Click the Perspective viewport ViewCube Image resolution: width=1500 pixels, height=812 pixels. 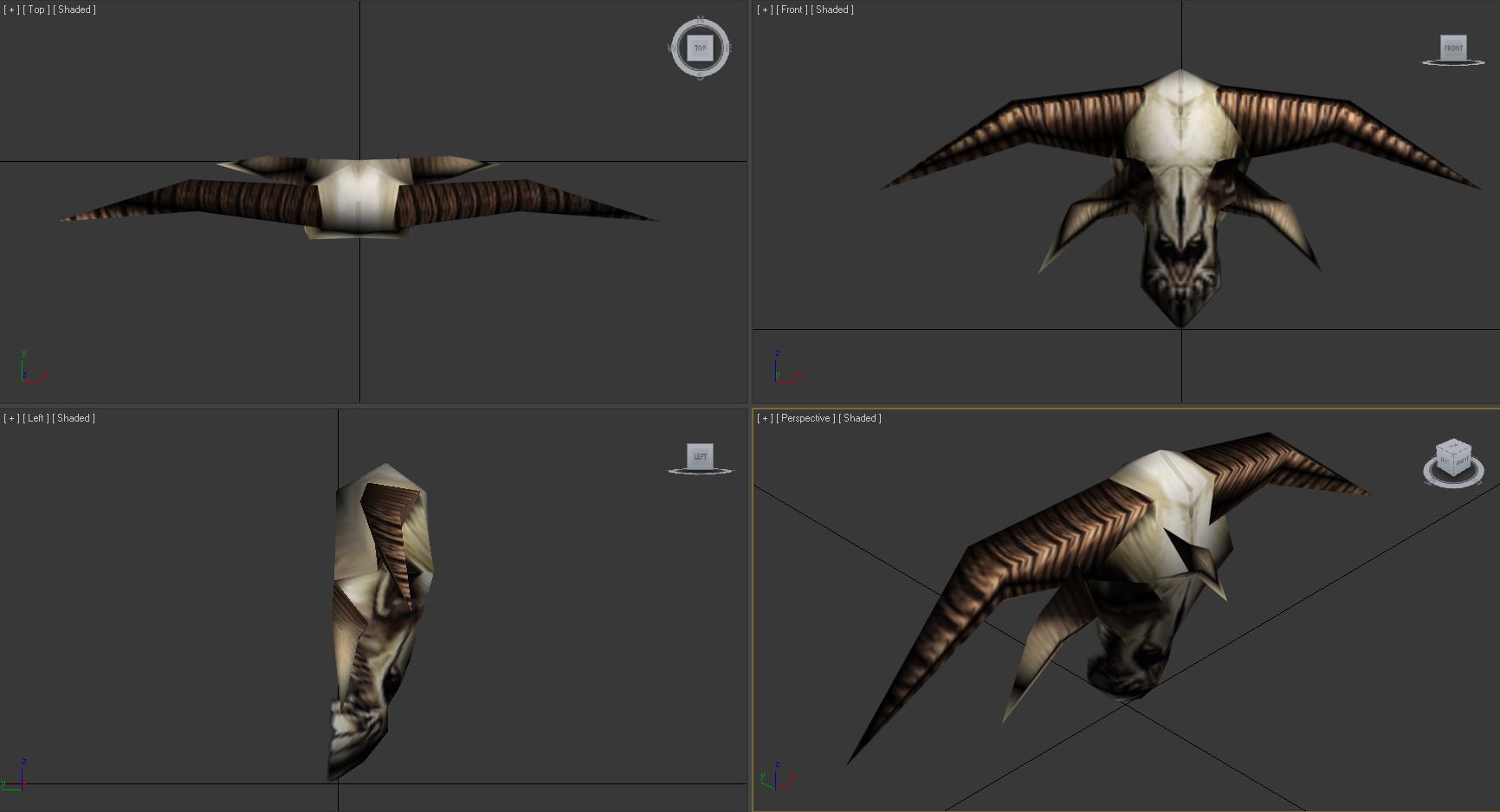click(x=1453, y=458)
